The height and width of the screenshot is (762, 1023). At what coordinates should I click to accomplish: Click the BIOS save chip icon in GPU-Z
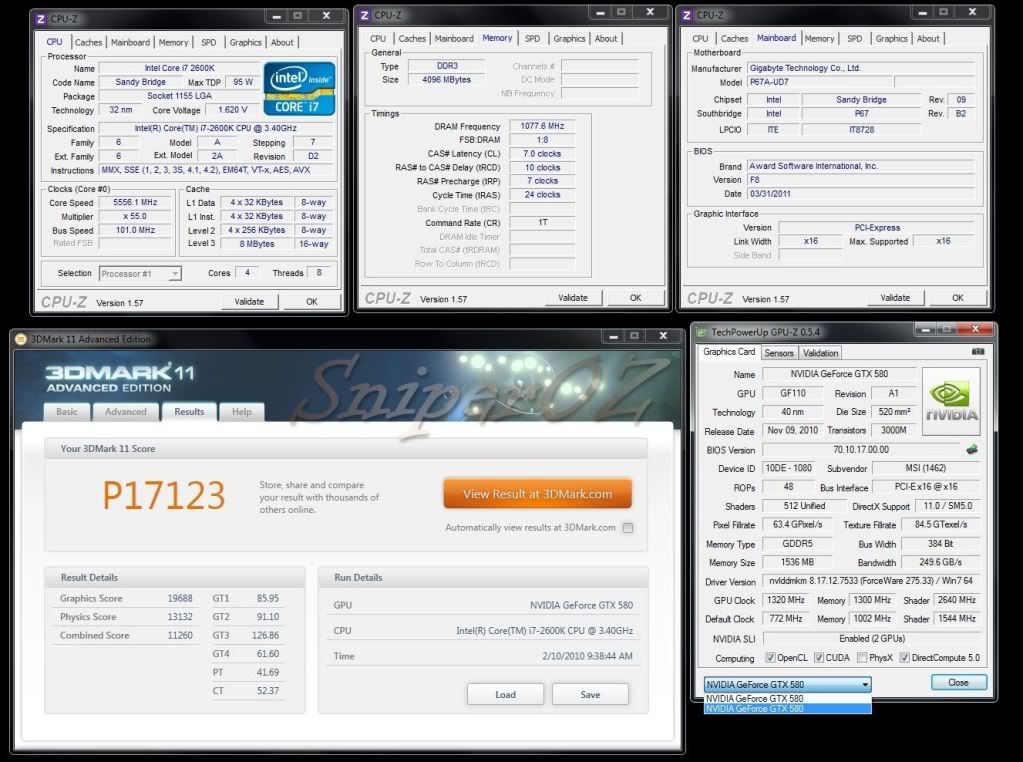tap(971, 450)
